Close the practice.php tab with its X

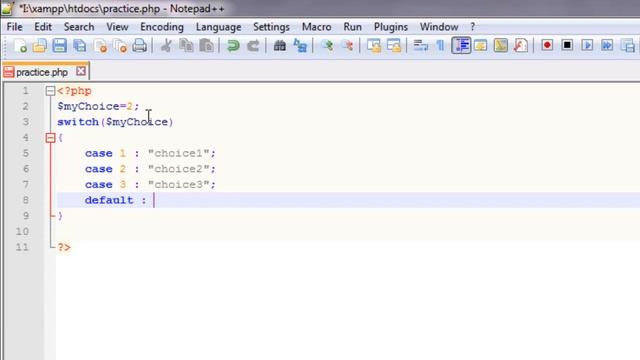click(x=81, y=71)
